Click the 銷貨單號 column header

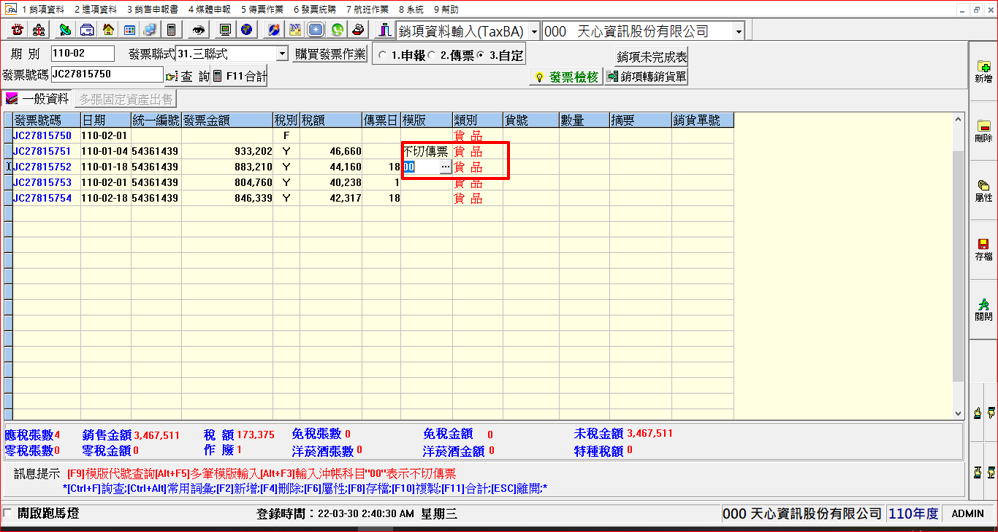pyautogui.click(x=702, y=120)
